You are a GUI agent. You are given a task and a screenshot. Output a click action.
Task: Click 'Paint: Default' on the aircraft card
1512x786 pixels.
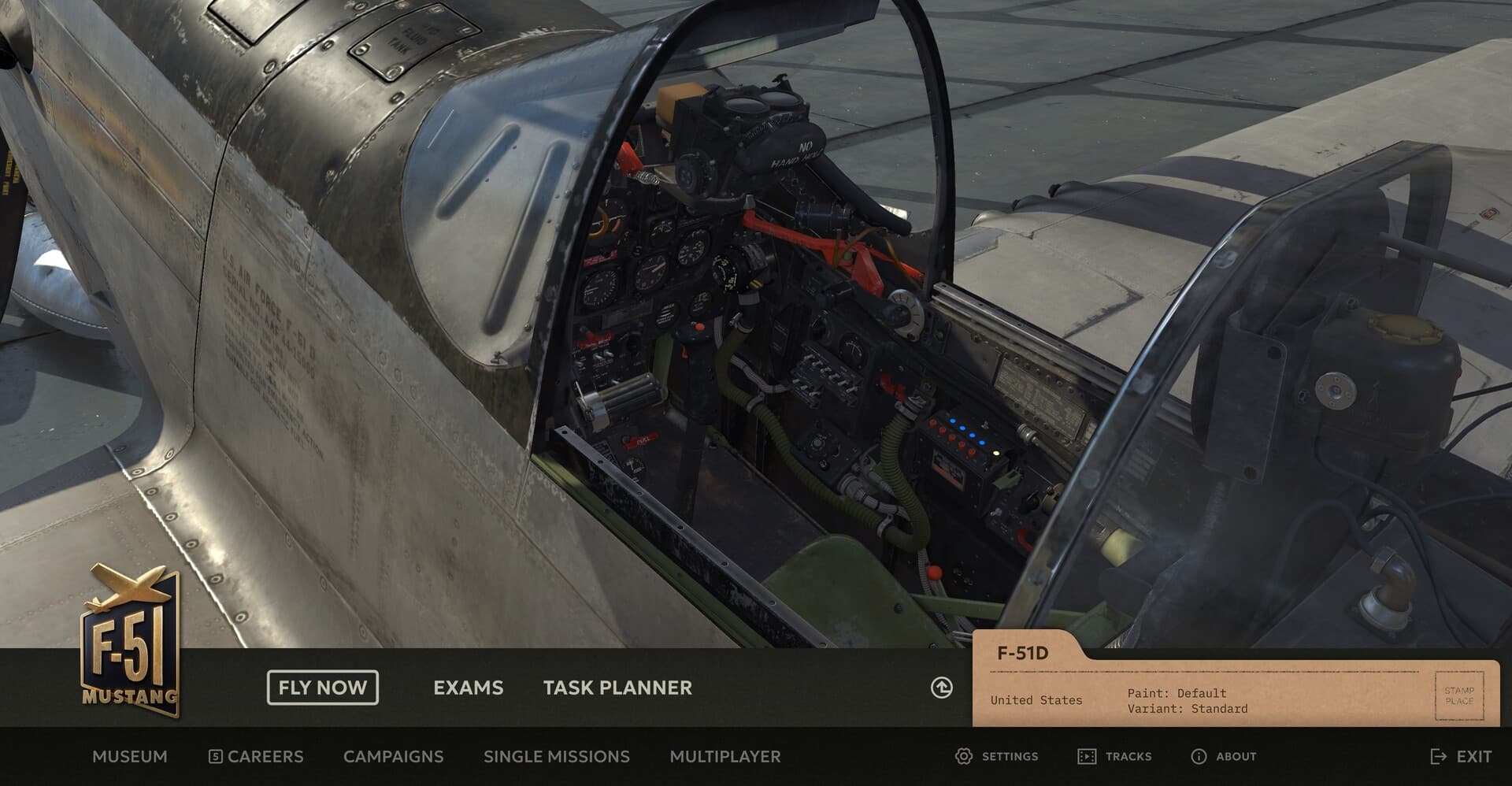coord(1177,693)
